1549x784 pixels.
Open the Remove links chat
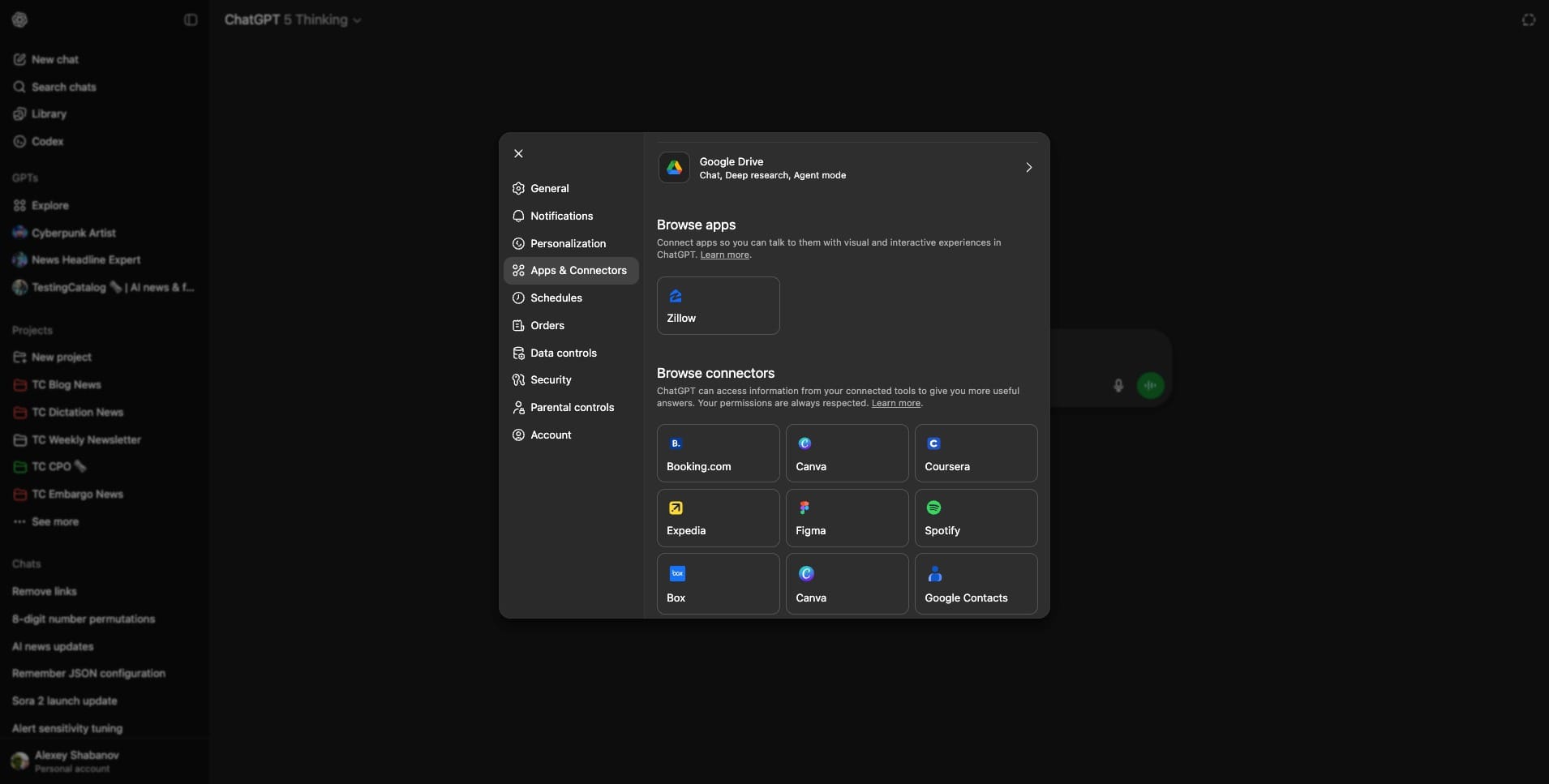[x=104, y=591]
